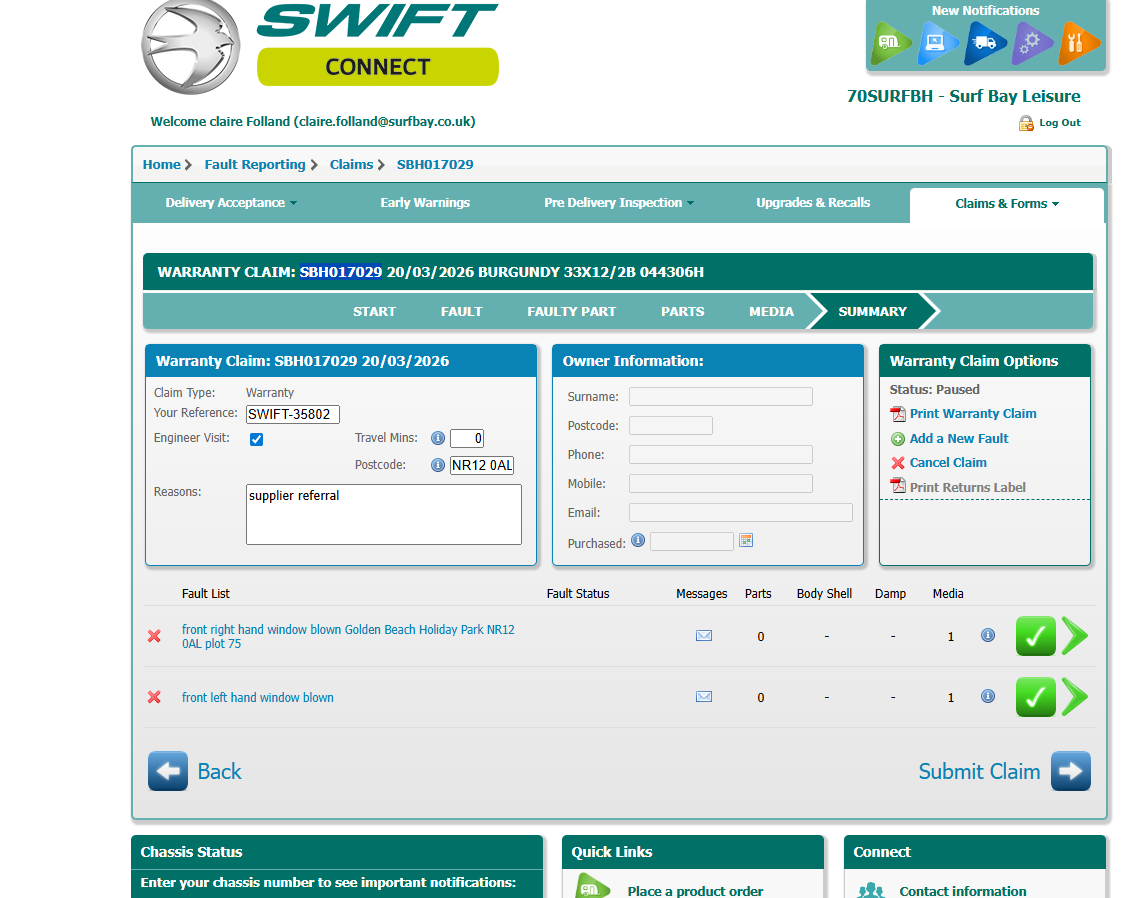Viewport: 1136px width, 898px height.
Task: Open messages for front right hand window fault
Action: click(x=703, y=636)
